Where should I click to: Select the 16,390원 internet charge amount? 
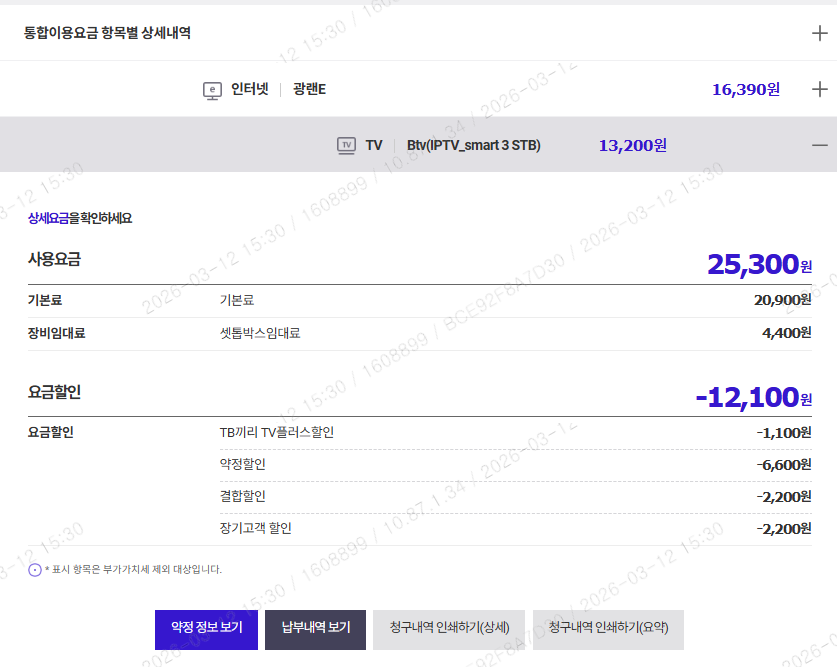coord(745,90)
